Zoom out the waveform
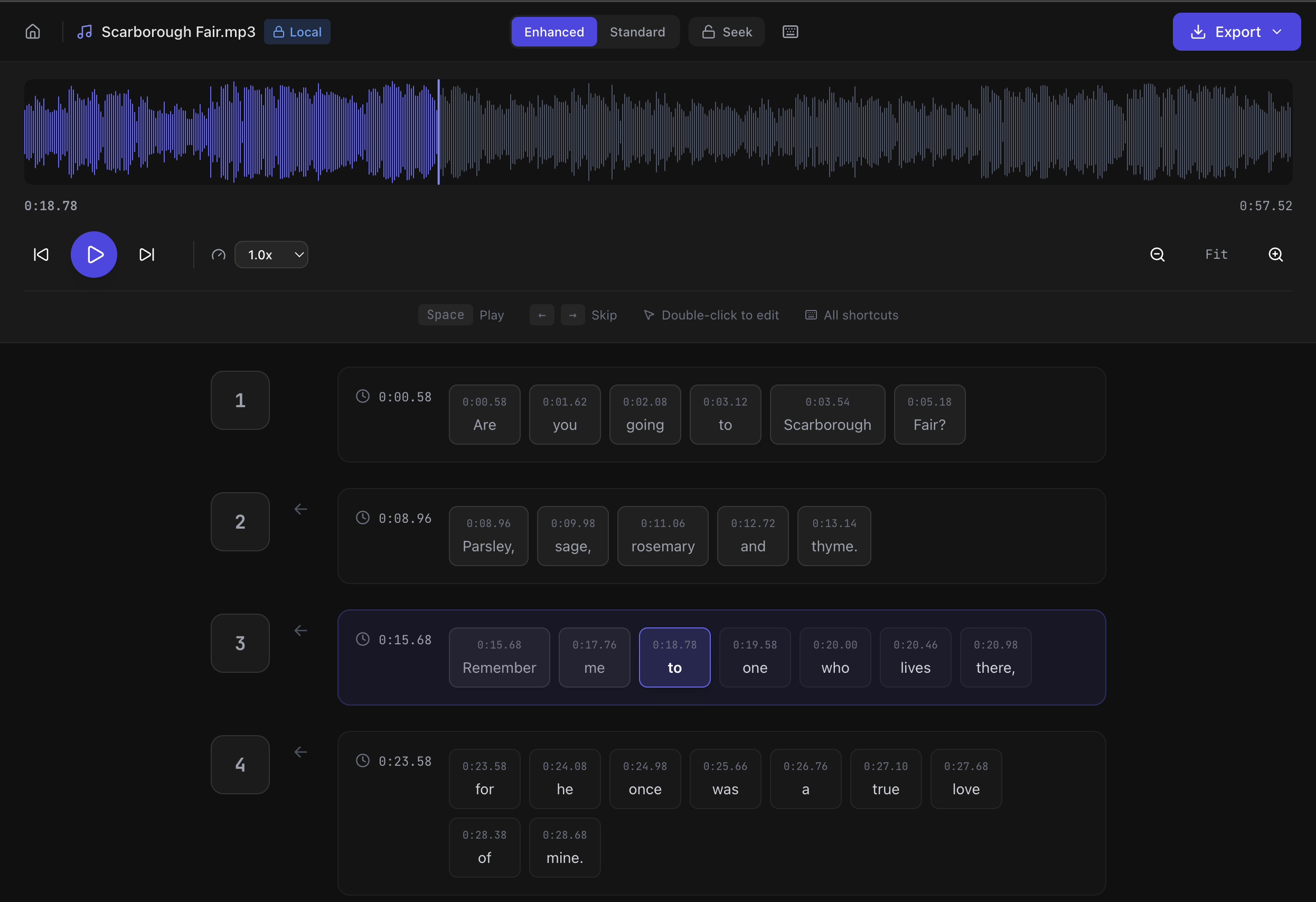 coord(1157,255)
